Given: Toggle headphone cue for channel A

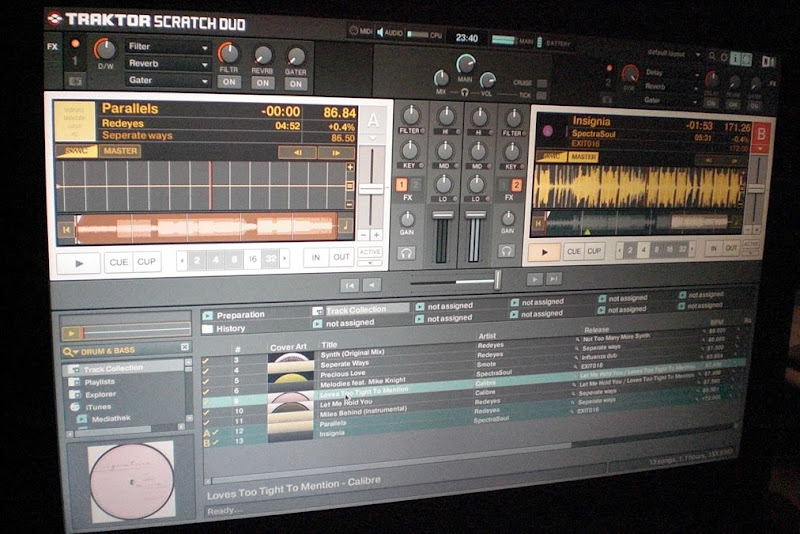Looking at the screenshot, I should (406, 253).
